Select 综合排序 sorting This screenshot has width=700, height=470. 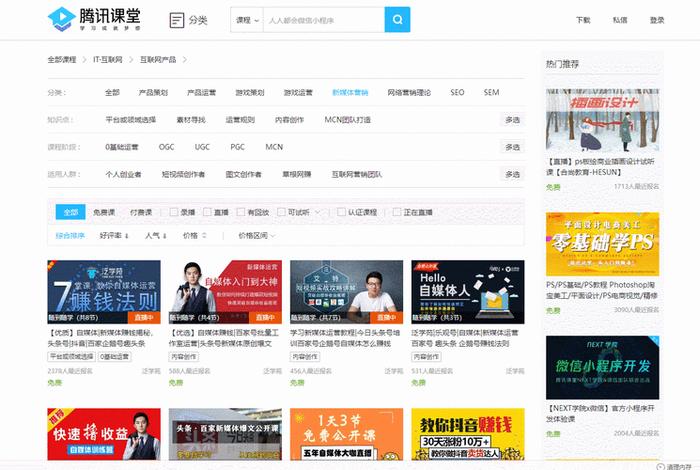(70, 236)
